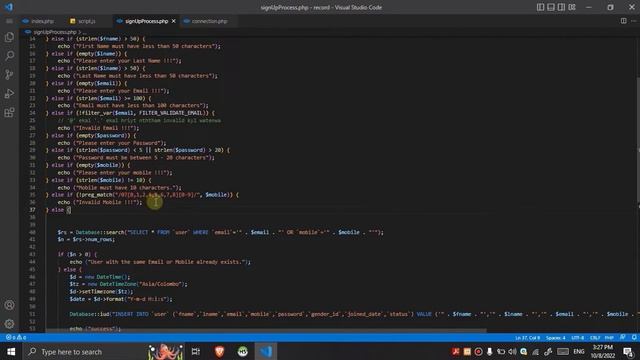Click signUpProcess.php in the breadcrumb
The width and height of the screenshot is (640, 360).
(x=55, y=31)
